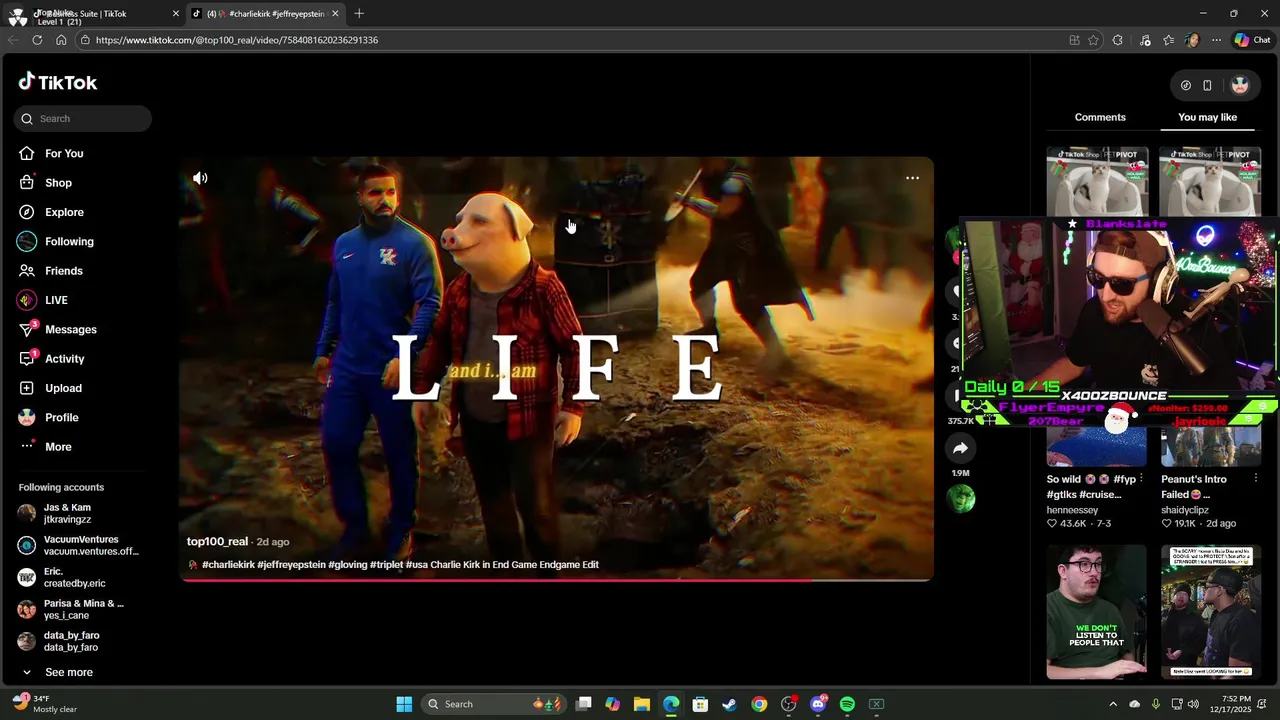1280x720 pixels.
Task: Open Steam from the taskbar
Action: click(x=729, y=704)
